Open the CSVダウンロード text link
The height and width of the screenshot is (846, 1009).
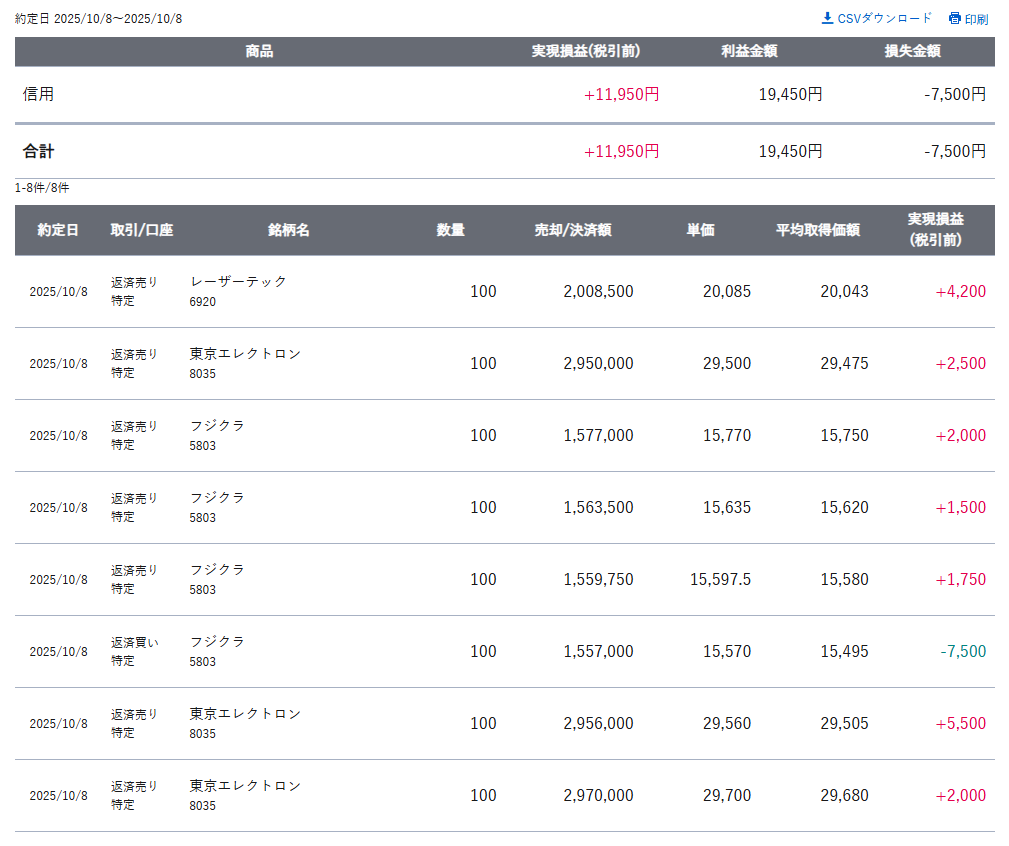884,18
